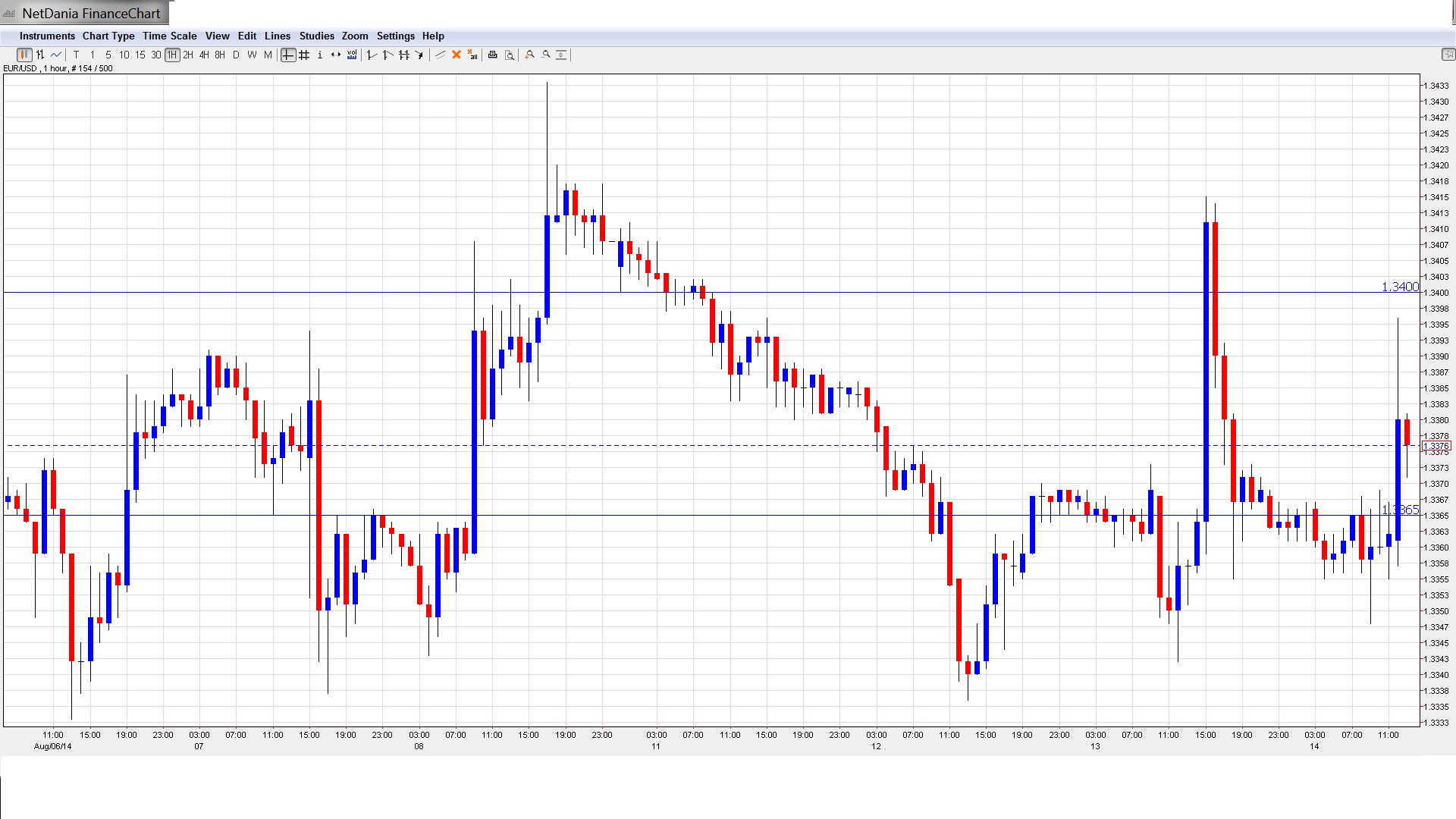Open the Help menu
The image size is (1456, 819).
(x=433, y=36)
